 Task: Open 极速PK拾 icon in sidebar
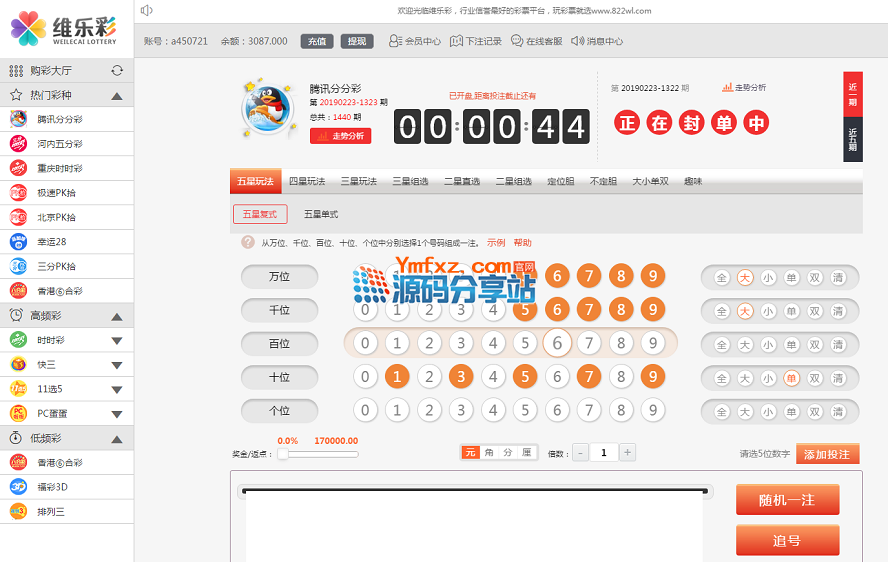point(18,193)
